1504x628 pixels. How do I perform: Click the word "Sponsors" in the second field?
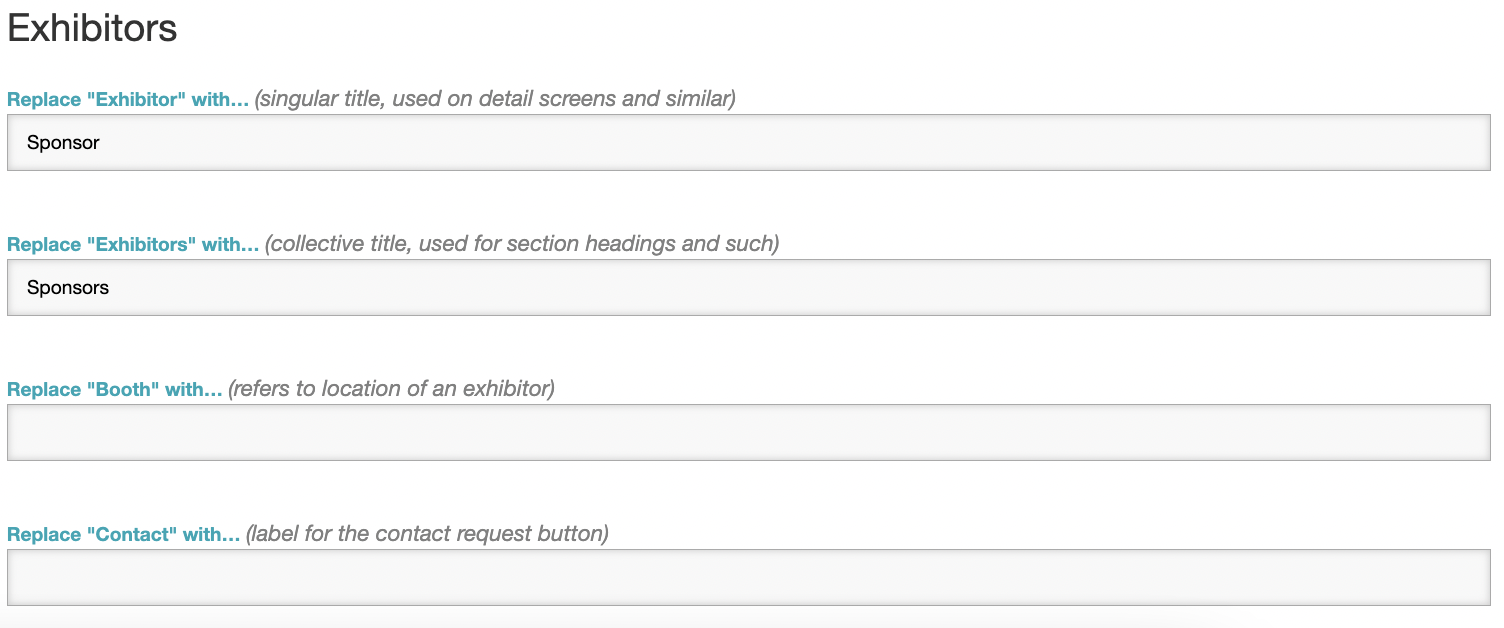[68, 288]
